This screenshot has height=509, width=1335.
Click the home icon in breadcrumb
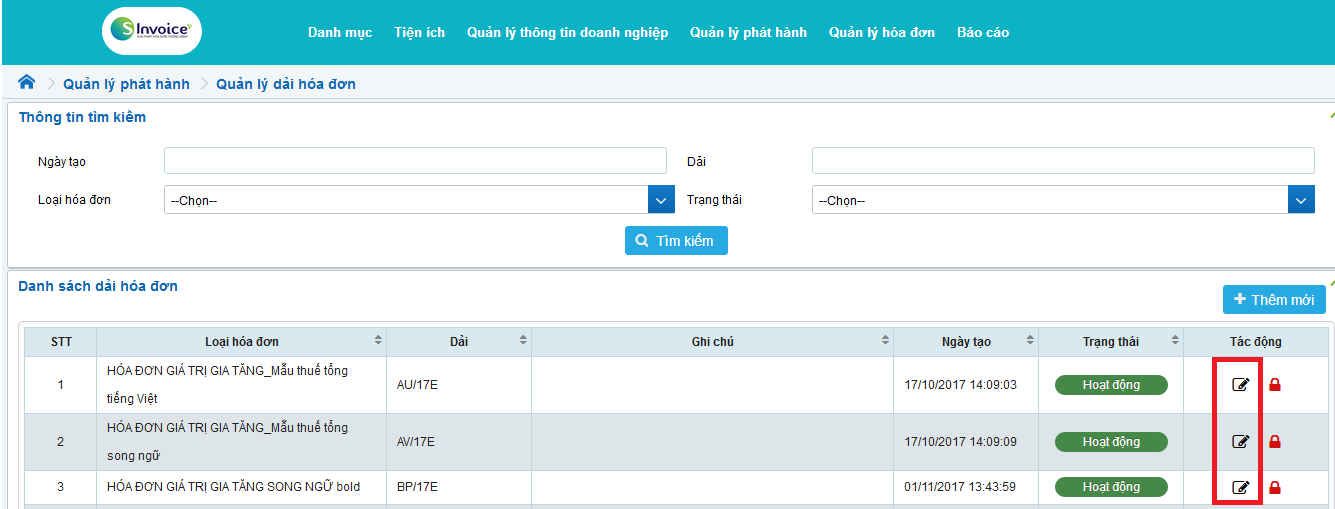[27, 83]
